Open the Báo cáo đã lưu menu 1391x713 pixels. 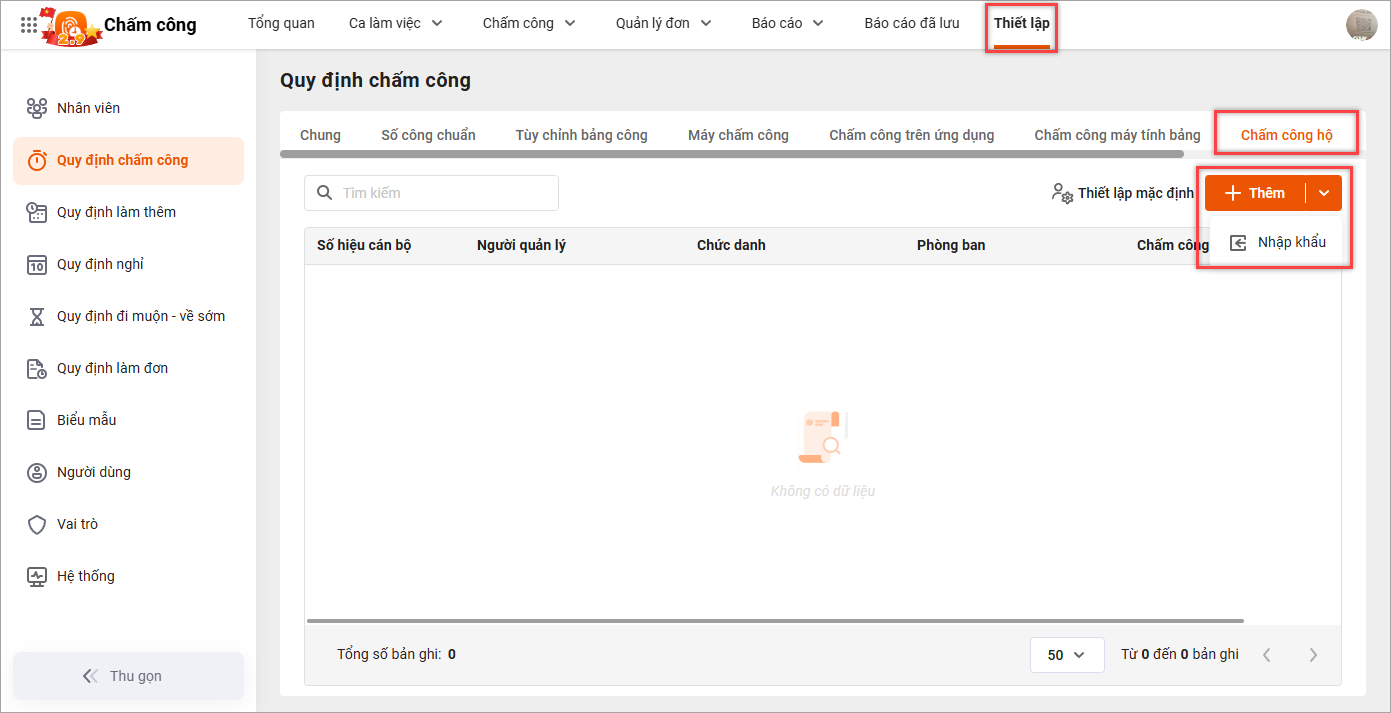point(912,23)
